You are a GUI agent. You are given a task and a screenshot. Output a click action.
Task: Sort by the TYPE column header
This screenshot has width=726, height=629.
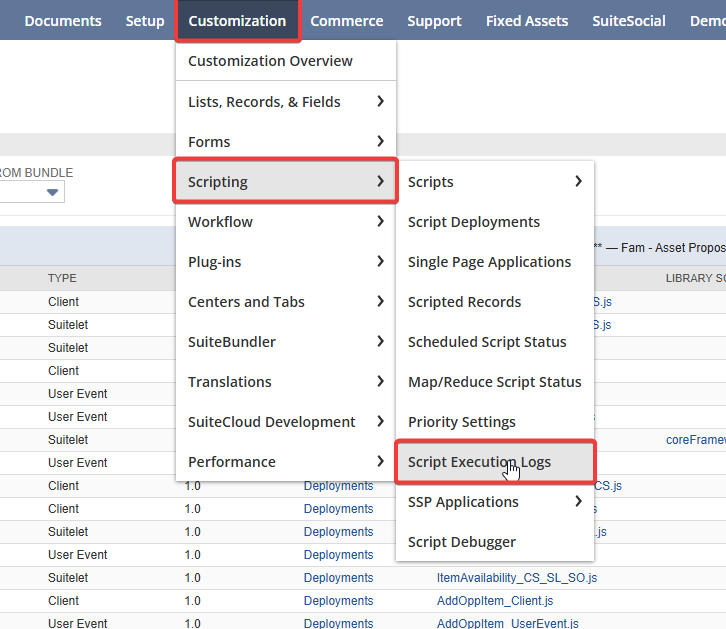tap(62, 278)
